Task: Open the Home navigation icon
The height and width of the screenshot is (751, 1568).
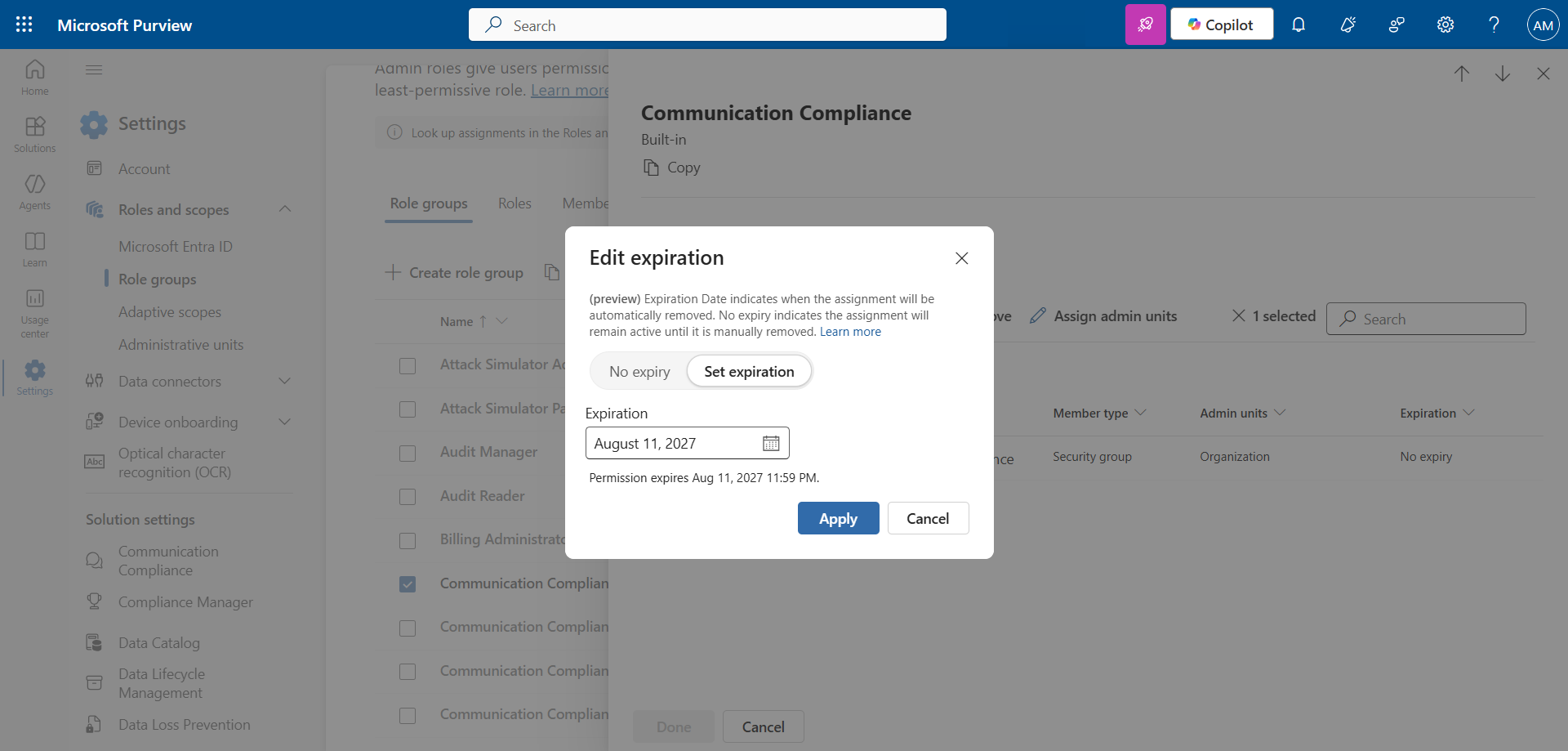Action: [x=34, y=78]
